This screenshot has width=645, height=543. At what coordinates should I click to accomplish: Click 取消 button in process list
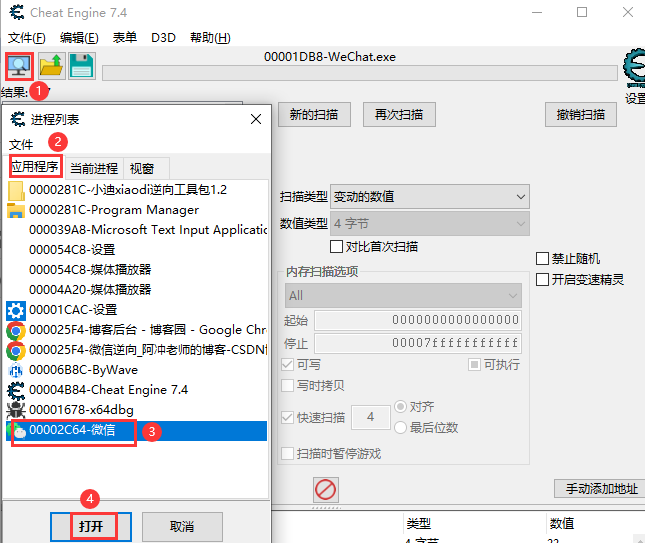(x=182, y=527)
